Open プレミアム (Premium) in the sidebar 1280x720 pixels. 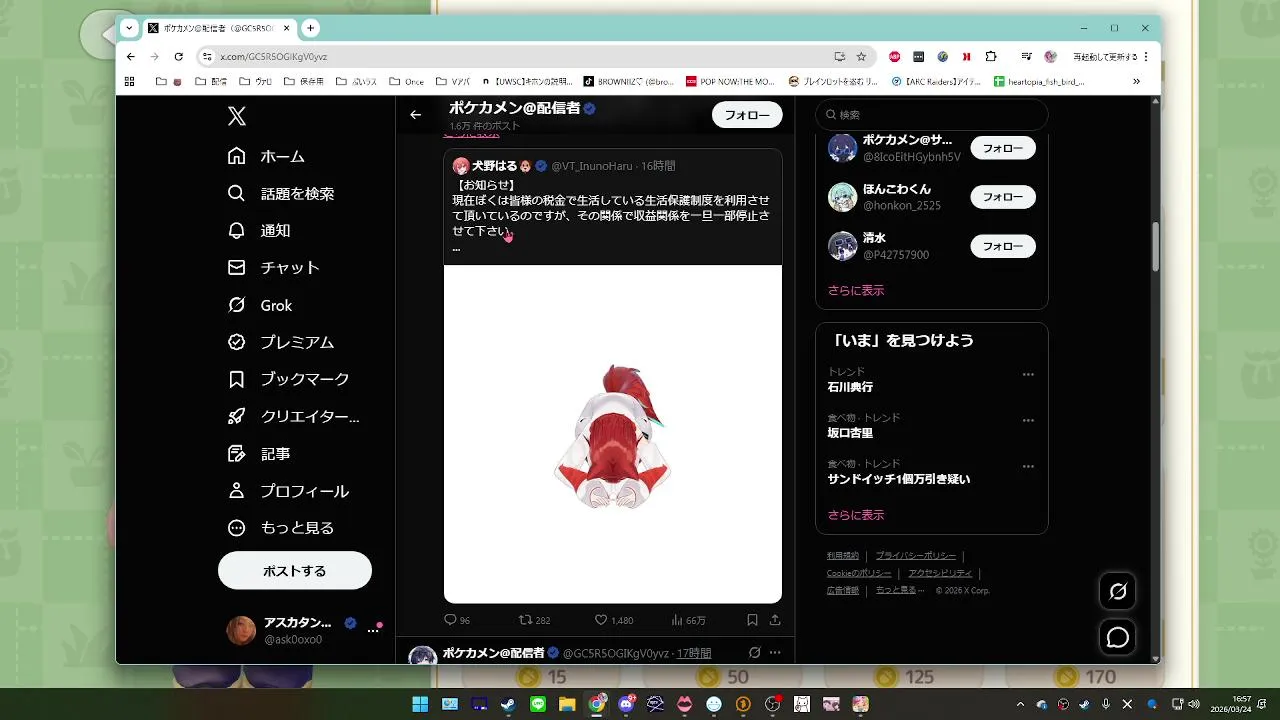pos(281,342)
